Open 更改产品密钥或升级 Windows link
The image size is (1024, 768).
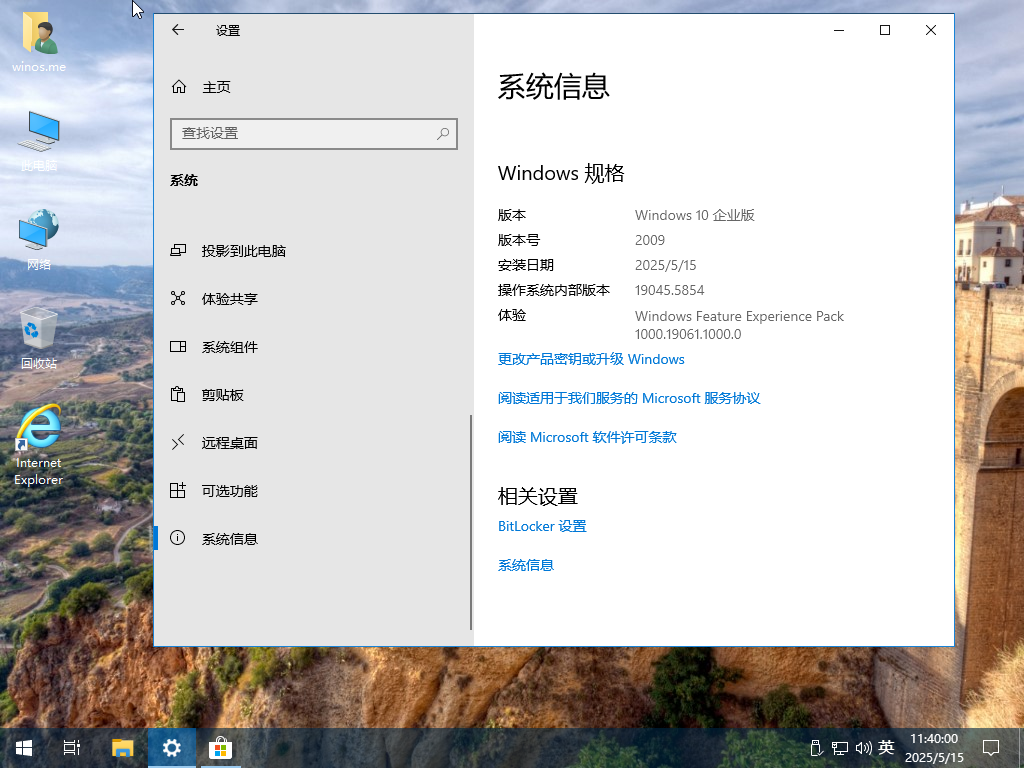tap(591, 359)
